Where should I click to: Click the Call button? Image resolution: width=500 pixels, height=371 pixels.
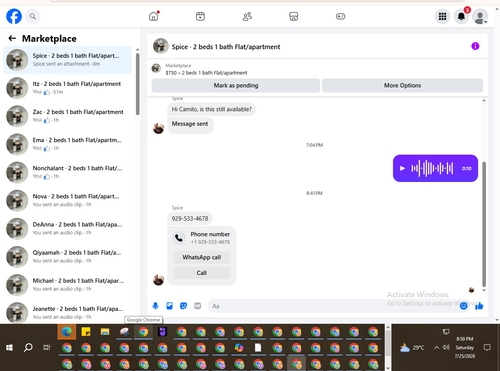pos(202,273)
